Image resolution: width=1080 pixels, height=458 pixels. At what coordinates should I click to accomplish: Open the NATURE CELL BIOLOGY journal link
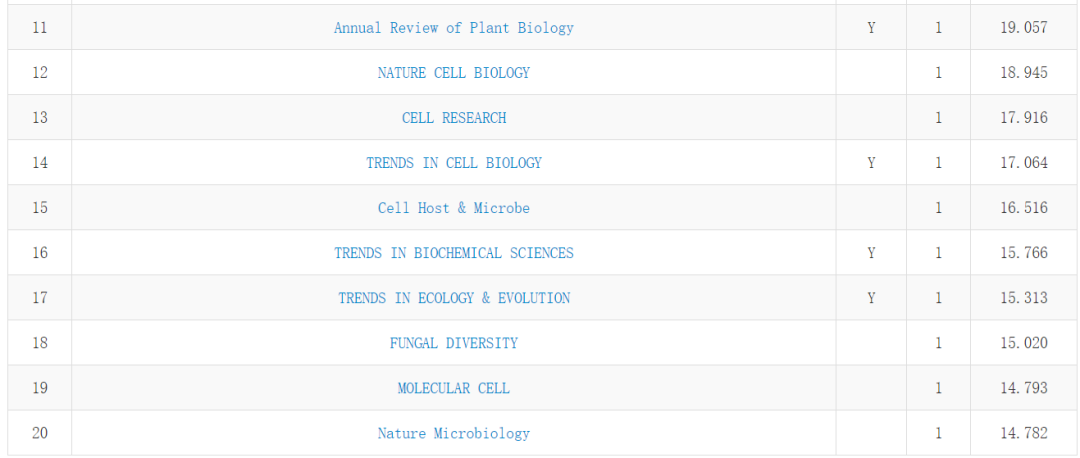[453, 72]
